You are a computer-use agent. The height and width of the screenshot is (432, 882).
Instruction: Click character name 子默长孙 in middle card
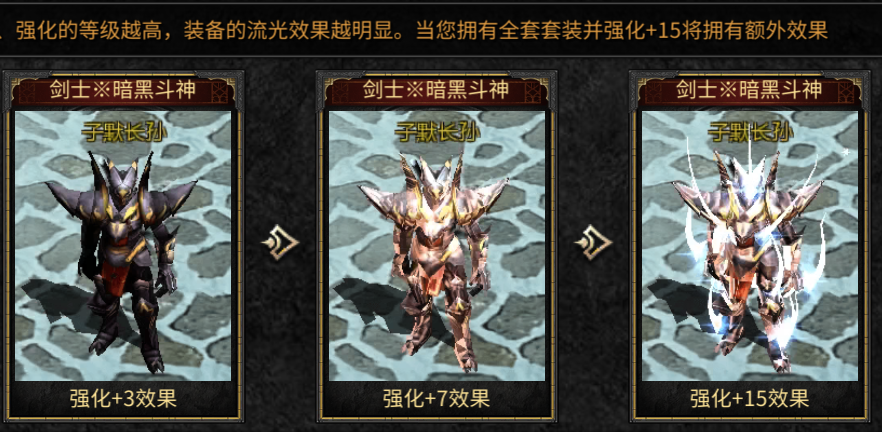(437, 133)
